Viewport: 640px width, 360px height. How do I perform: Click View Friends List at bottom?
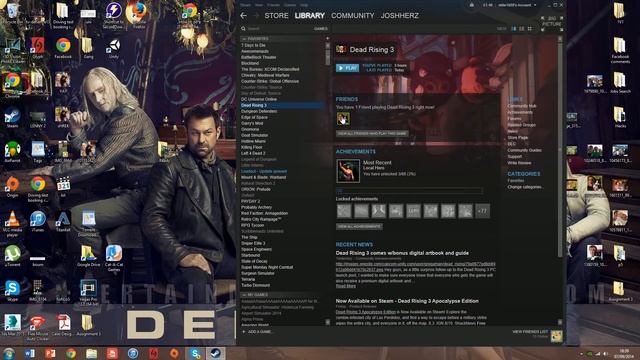pos(530,332)
